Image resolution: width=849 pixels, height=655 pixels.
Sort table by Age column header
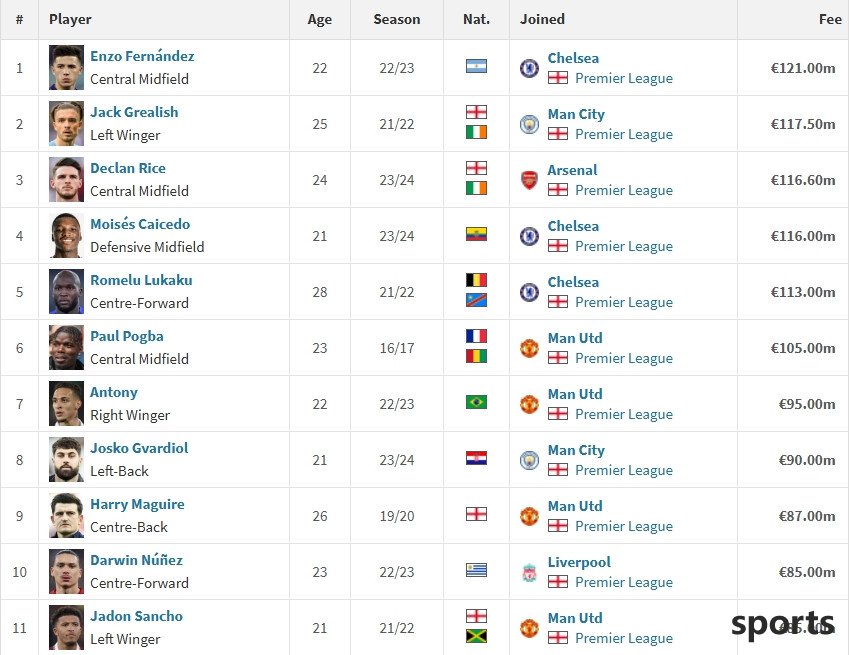click(320, 19)
